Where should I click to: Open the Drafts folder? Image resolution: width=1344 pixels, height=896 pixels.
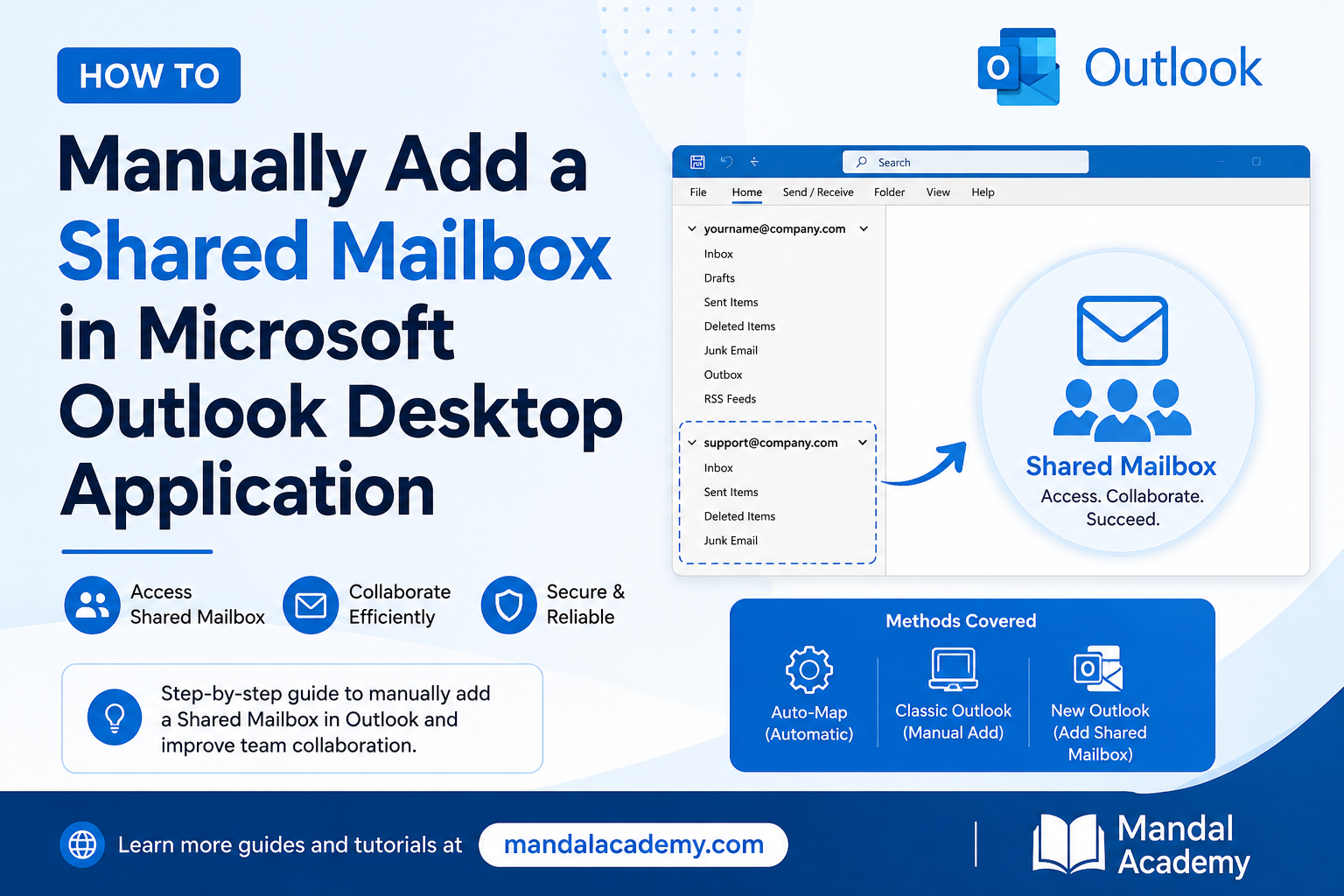[719, 278]
